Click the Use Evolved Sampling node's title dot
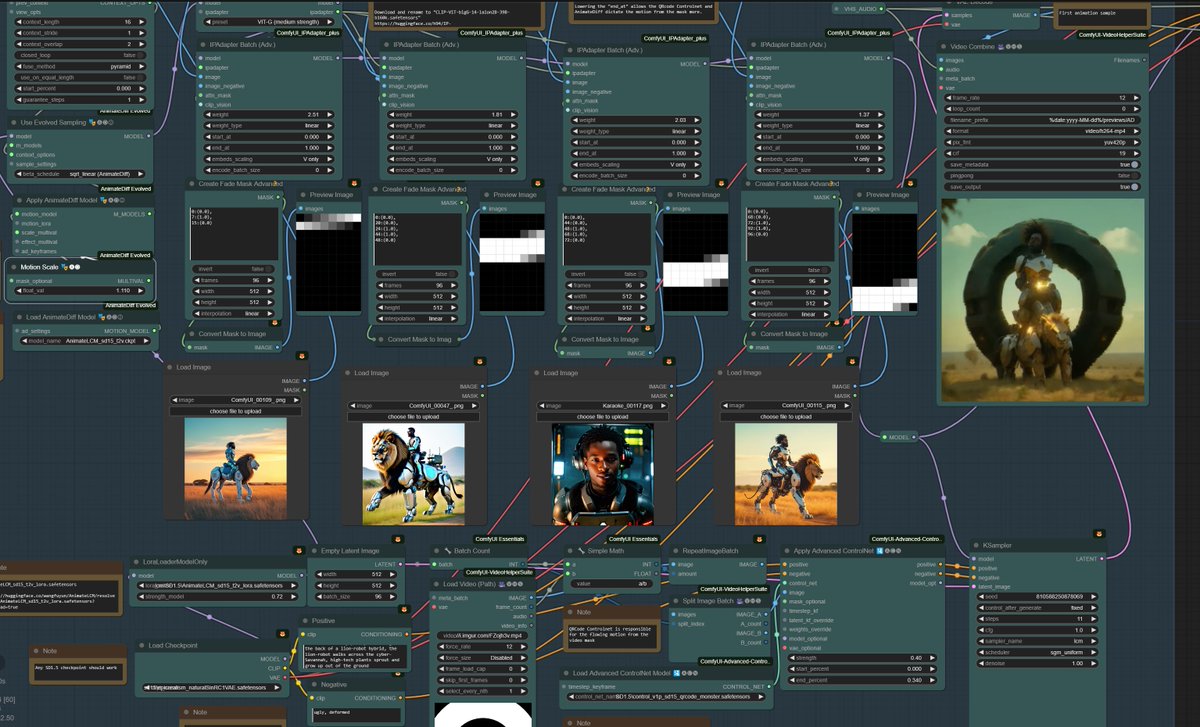 [x=13, y=123]
